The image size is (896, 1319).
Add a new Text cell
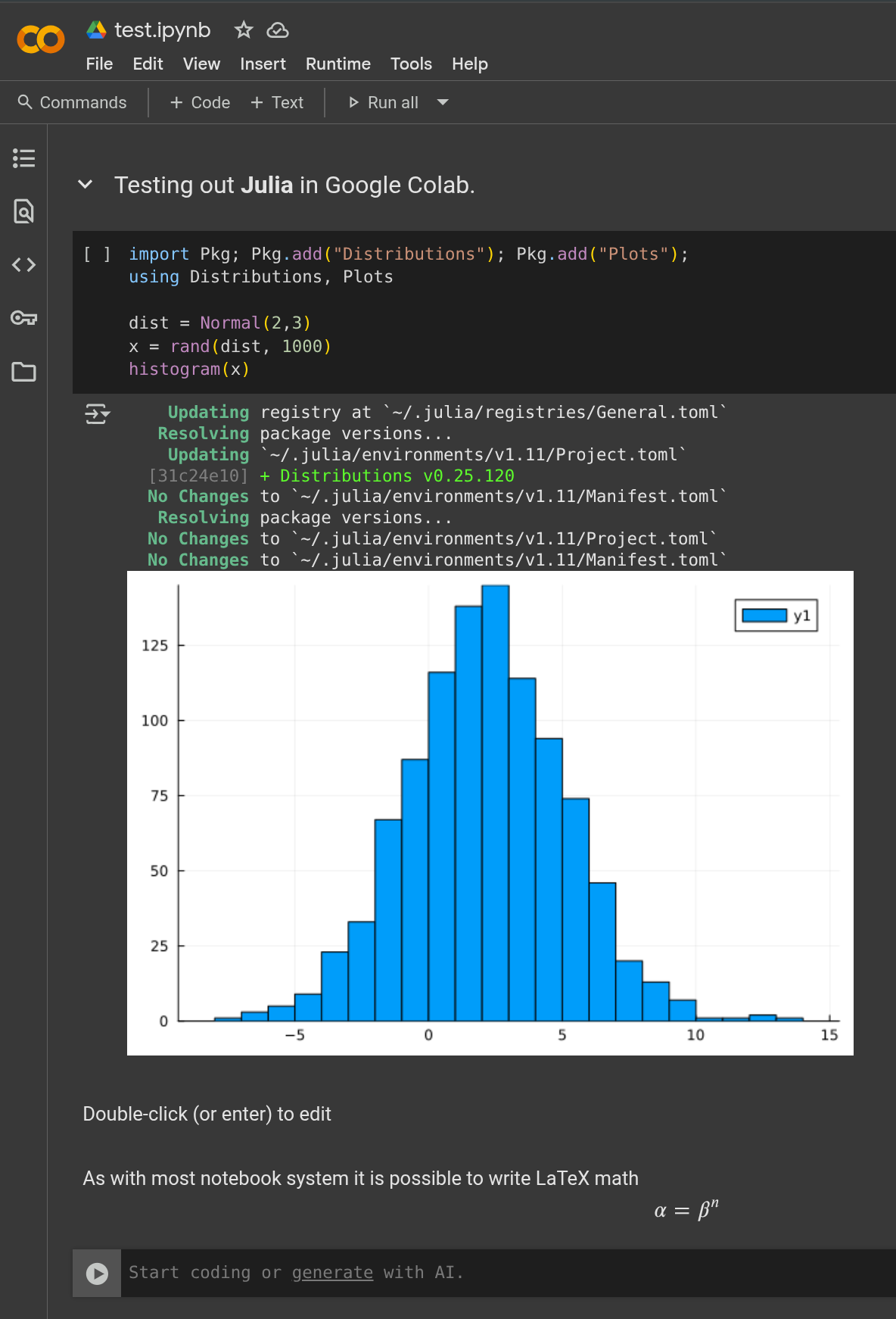click(x=277, y=102)
